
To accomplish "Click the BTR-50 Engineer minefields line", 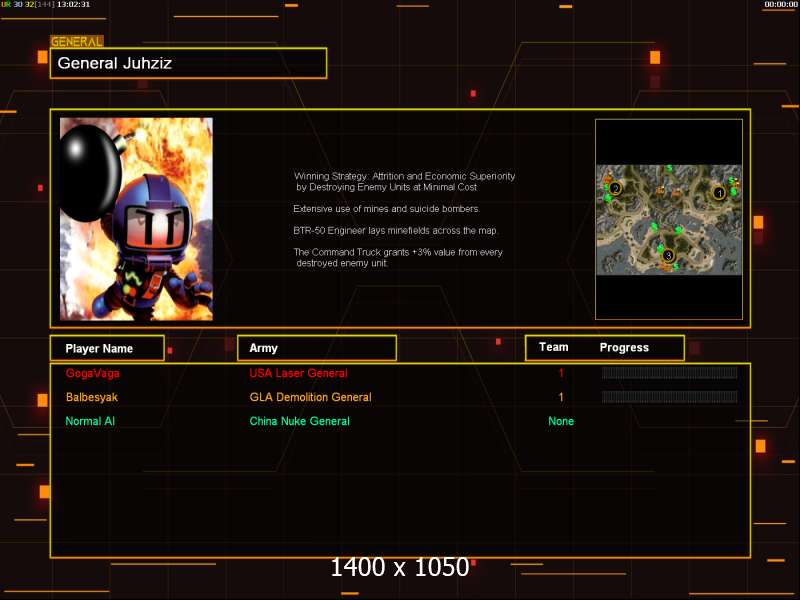I will 395,231.
